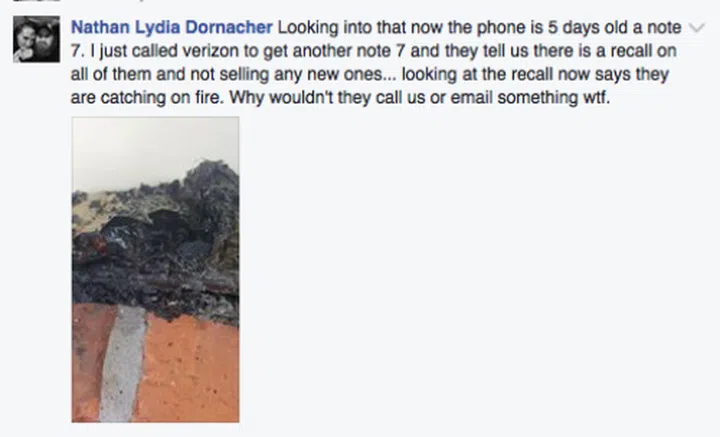Click the word 'email' in the comment
Screen dimensions: 720x437
click(x=472, y=97)
